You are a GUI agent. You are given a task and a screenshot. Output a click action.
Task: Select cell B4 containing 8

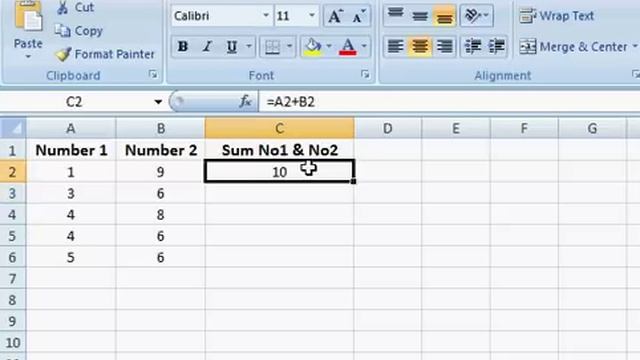pos(161,214)
